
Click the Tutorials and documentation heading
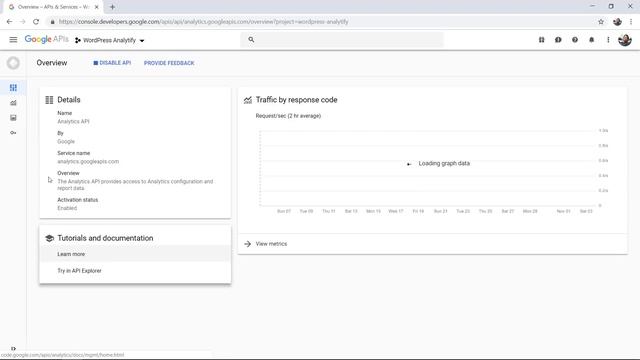point(105,238)
